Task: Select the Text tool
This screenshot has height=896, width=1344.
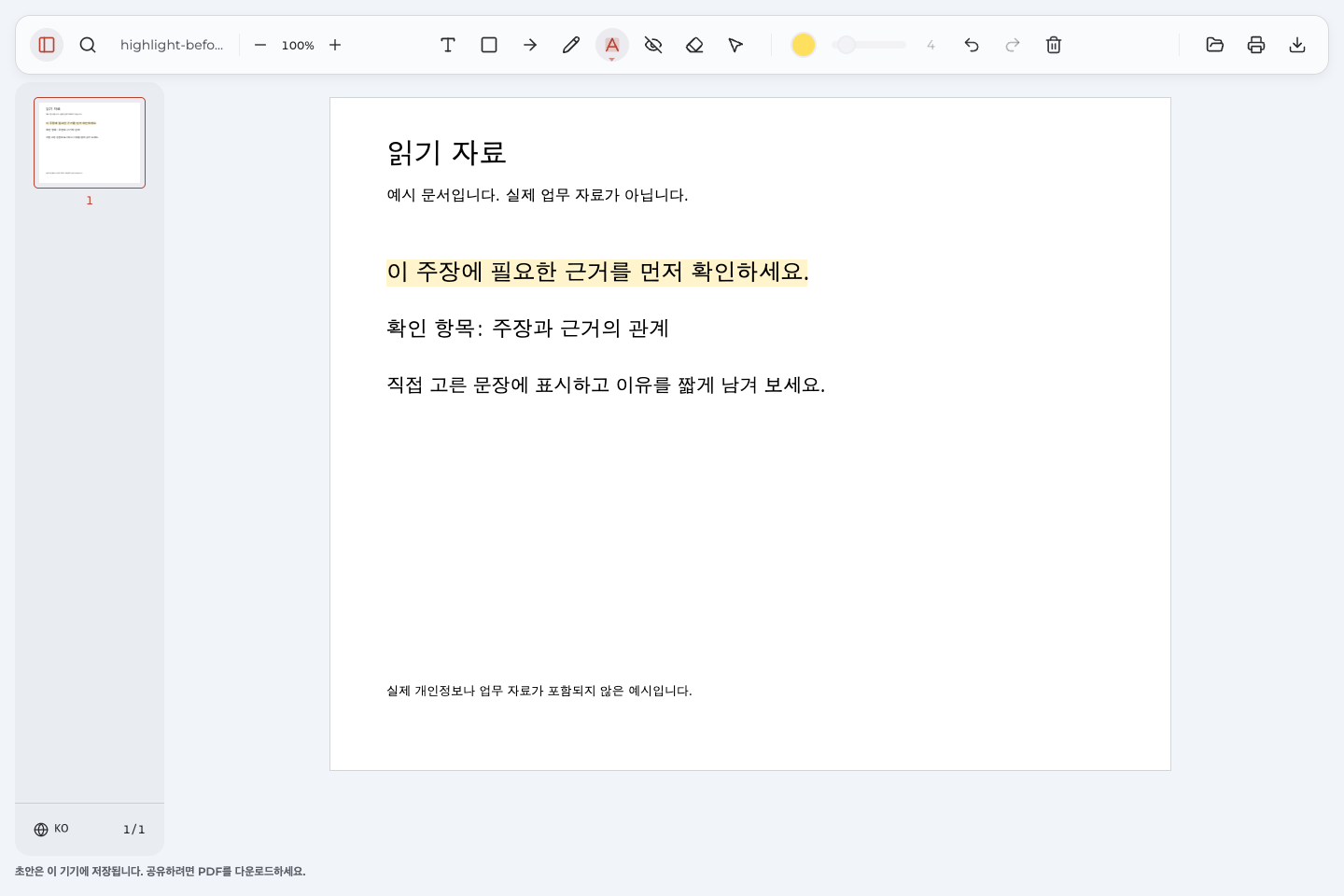Action: pyautogui.click(x=448, y=45)
